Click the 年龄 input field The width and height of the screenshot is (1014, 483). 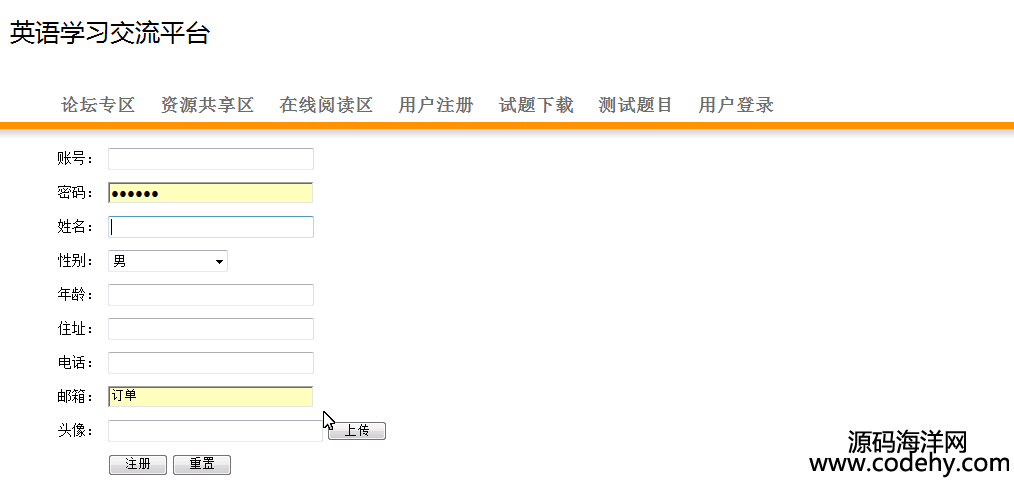tap(211, 295)
